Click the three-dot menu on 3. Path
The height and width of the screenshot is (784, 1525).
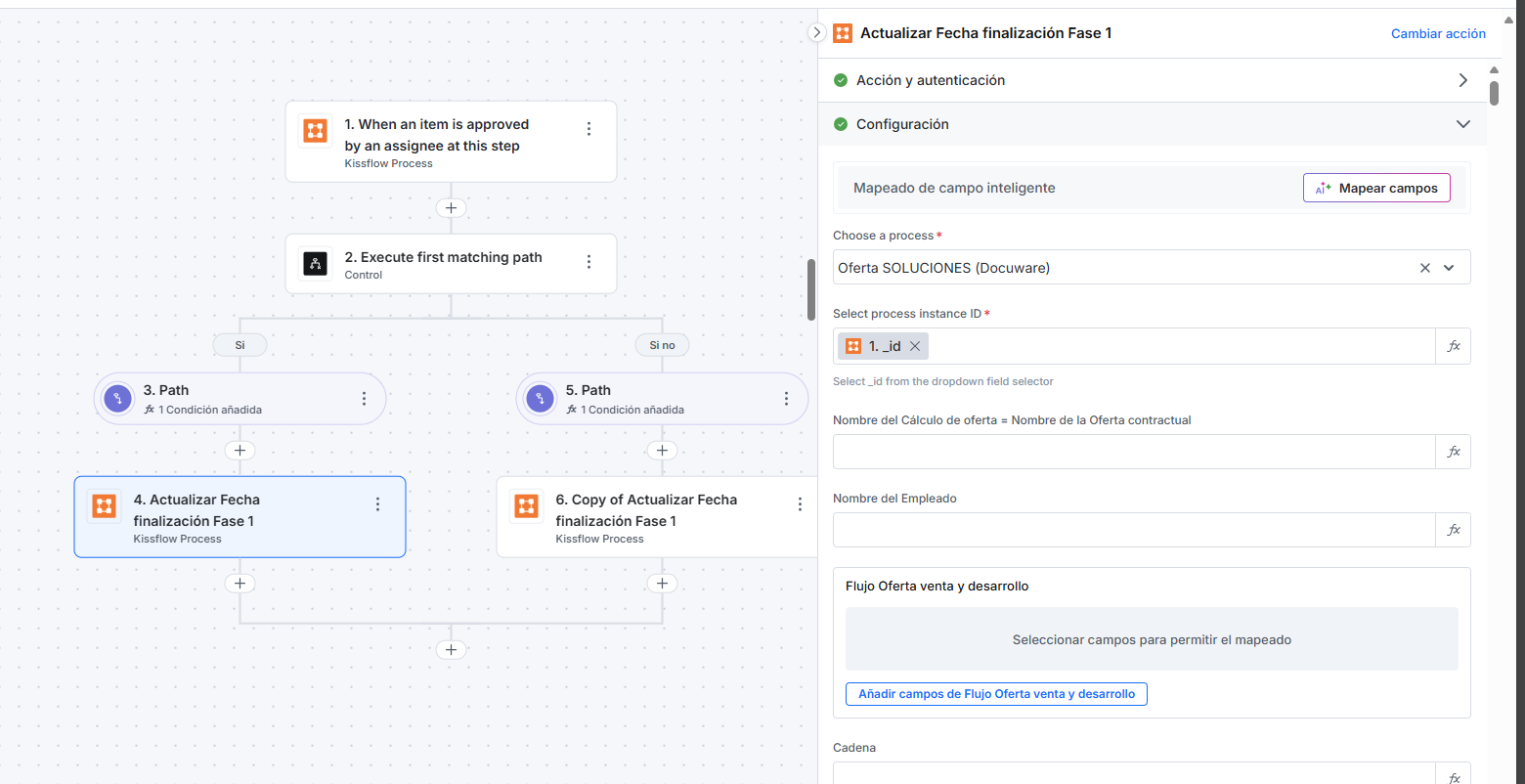point(364,399)
